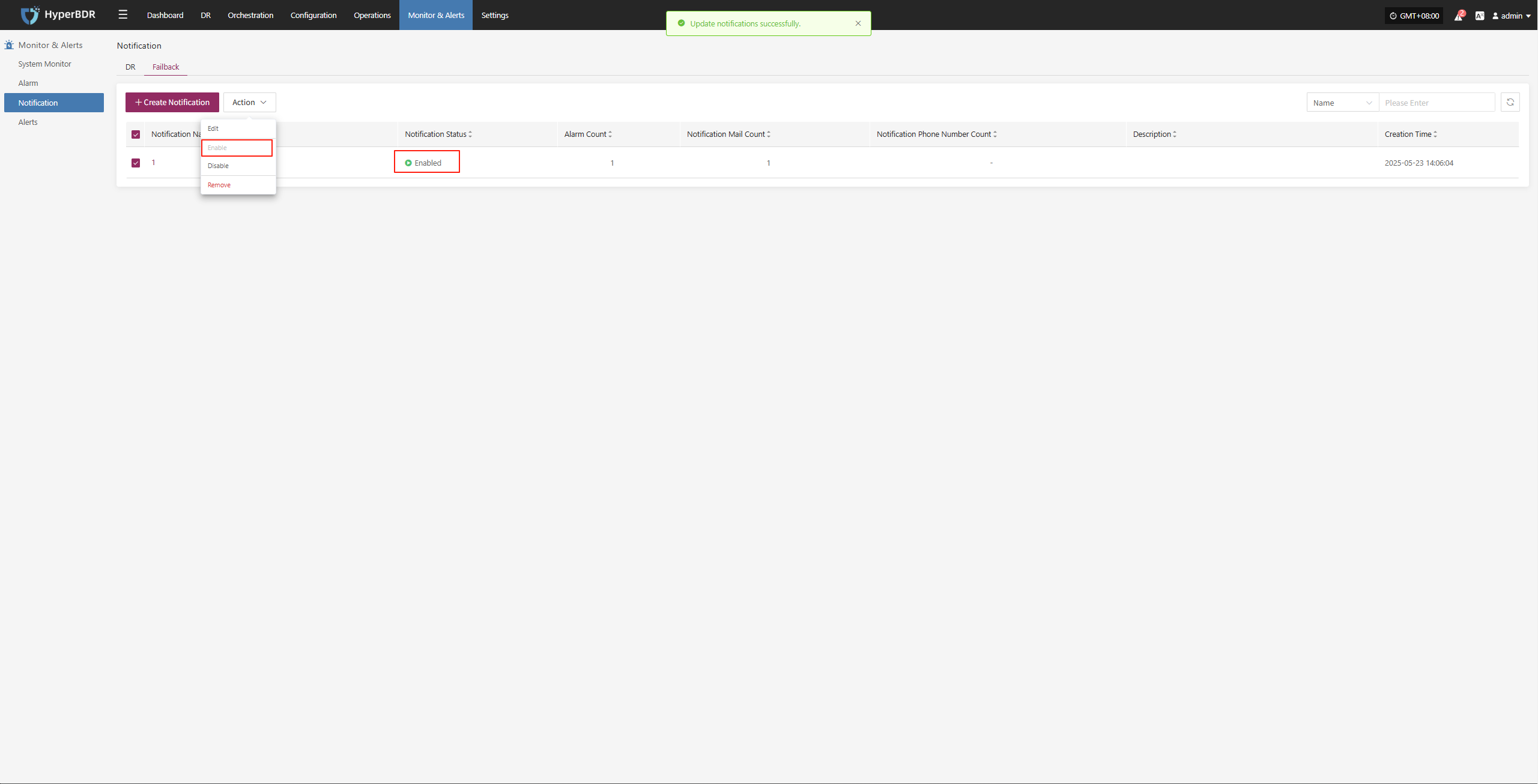Viewport: 1538px width, 784px height.
Task: Choose Remove from the Action menu
Action: pos(238,185)
